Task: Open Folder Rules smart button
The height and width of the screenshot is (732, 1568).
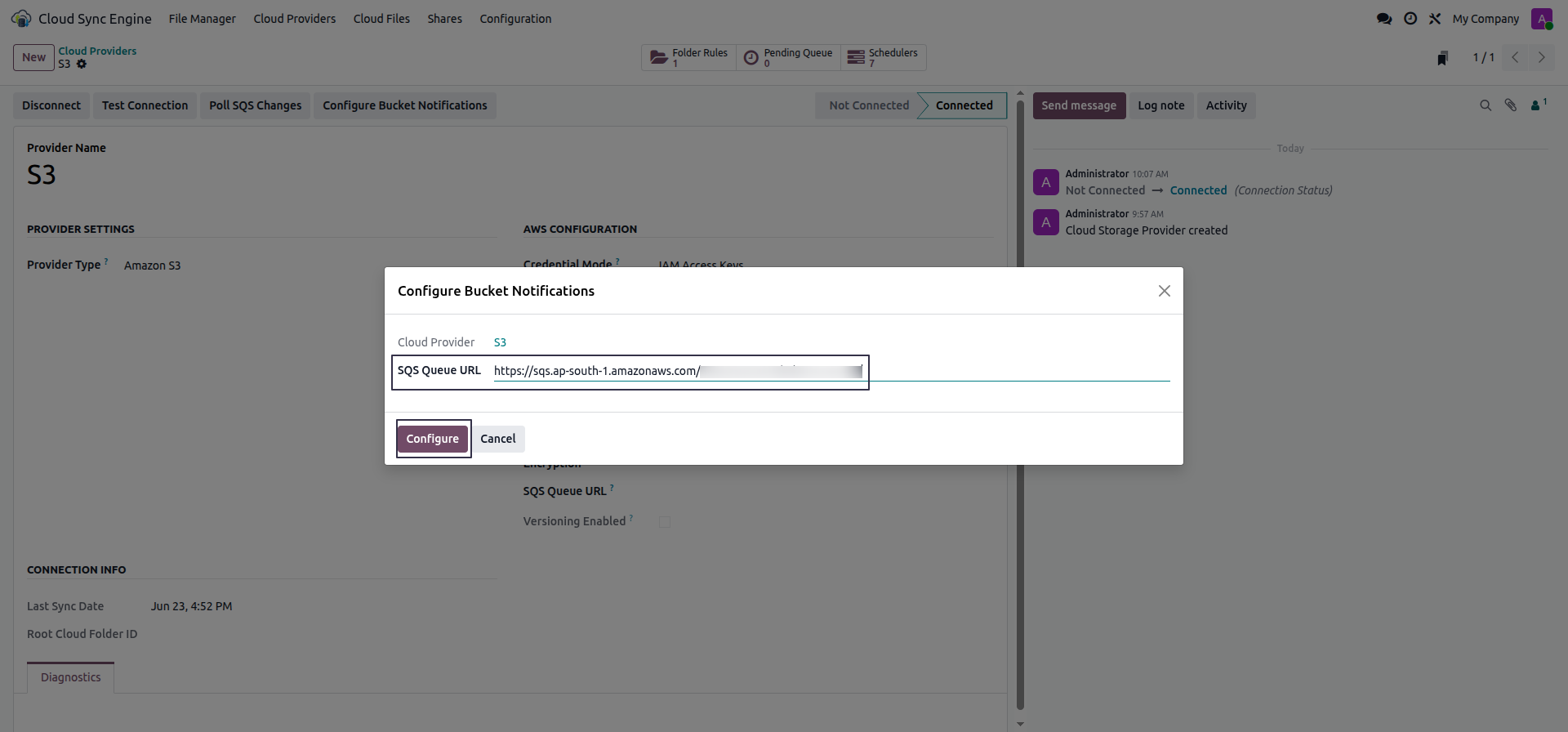Action: coord(688,57)
